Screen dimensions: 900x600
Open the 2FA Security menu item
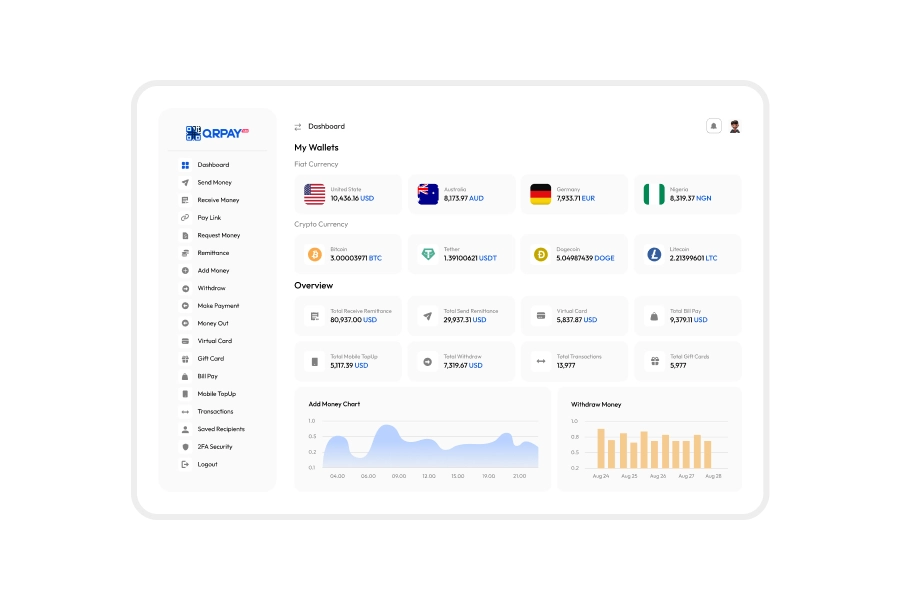pyautogui.click(x=214, y=447)
